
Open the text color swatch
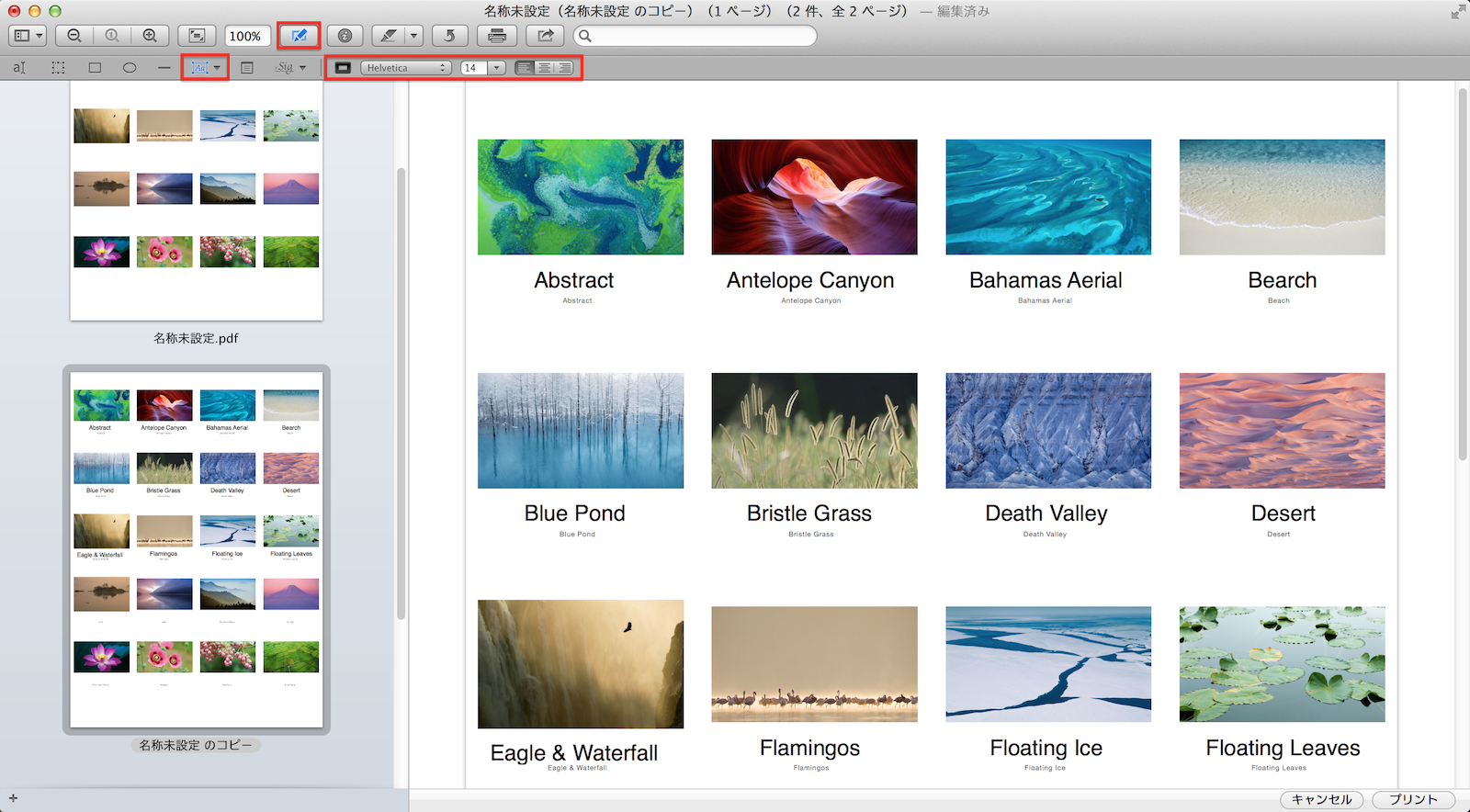343,68
